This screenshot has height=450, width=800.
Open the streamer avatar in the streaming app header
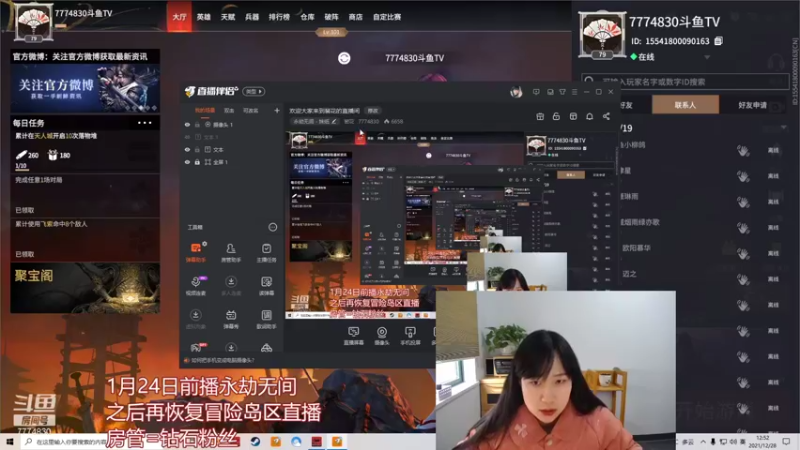click(x=516, y=92)
